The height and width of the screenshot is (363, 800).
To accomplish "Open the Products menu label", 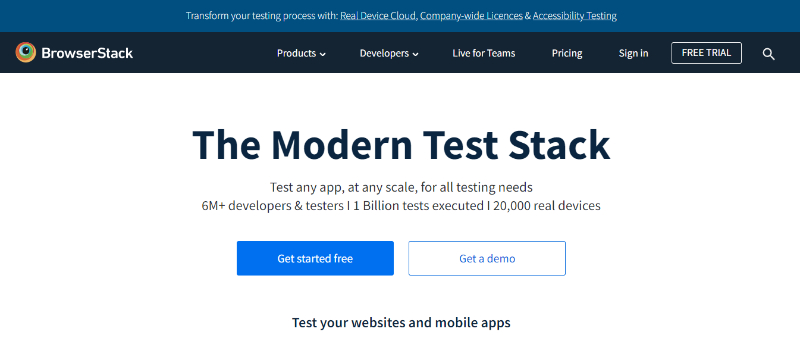I will [296, 53].
